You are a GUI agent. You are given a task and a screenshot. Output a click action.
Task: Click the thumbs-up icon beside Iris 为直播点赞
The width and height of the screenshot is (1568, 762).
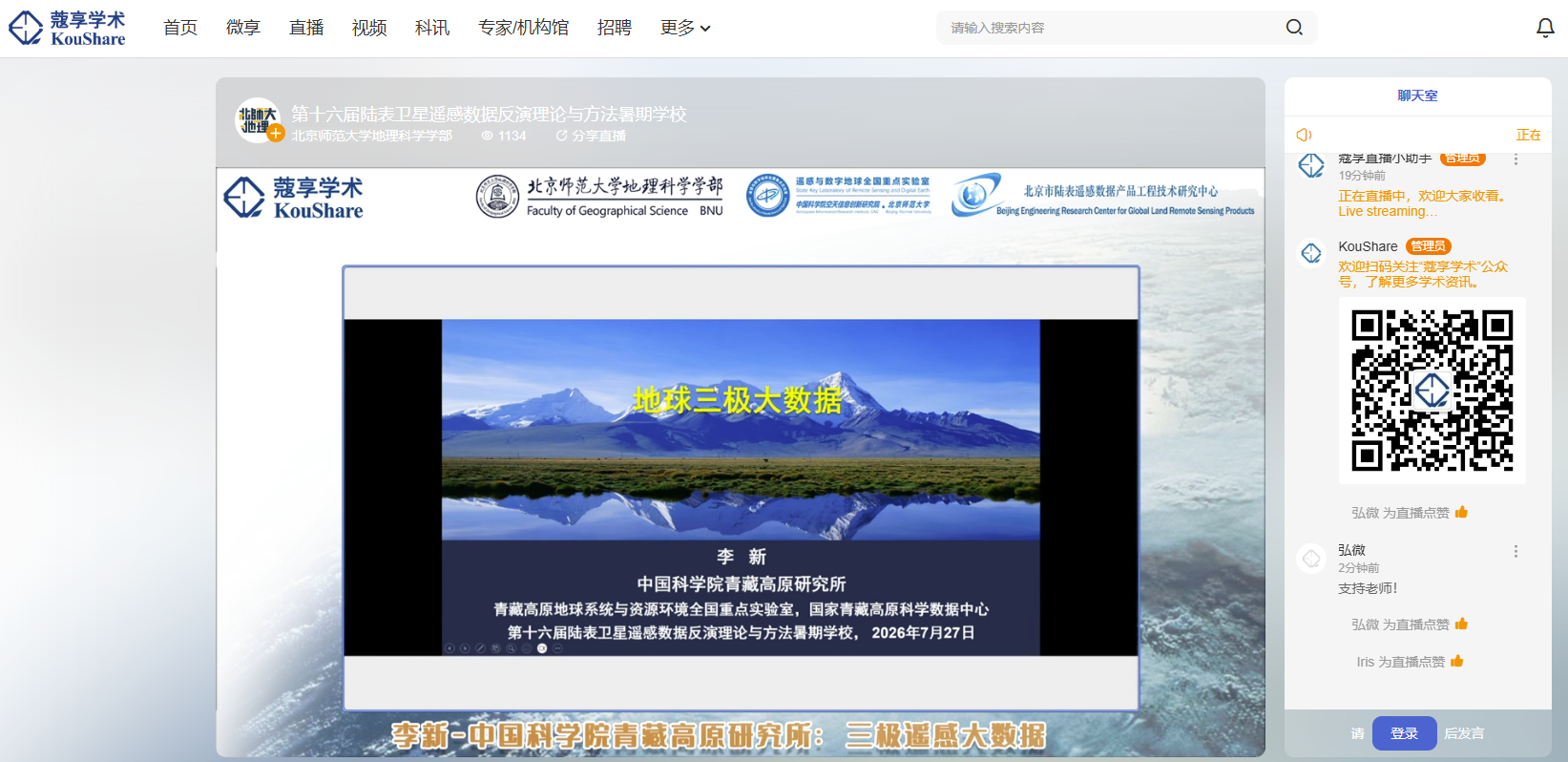(1456, 661)
